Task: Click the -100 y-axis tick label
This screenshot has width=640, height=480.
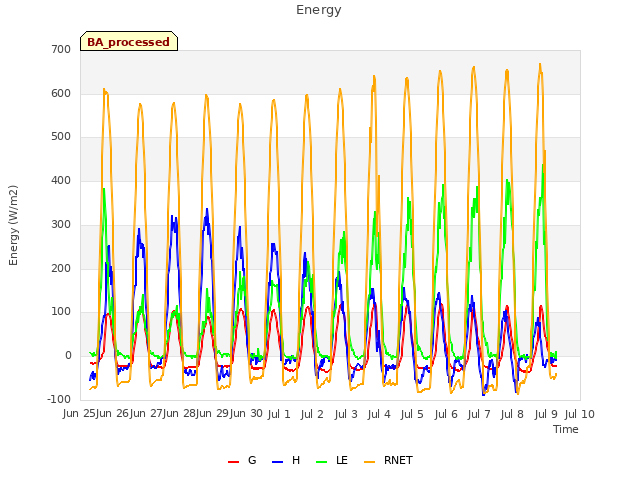Action: pos(59,399)
